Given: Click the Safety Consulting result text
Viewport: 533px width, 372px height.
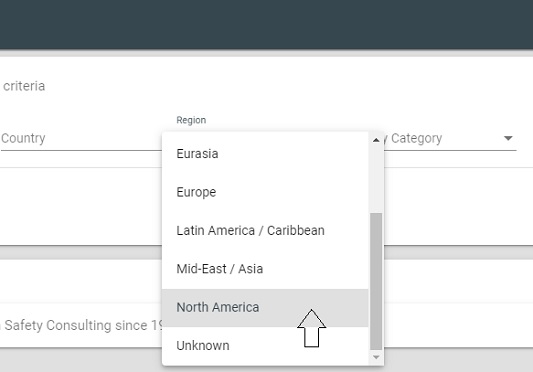Looking at the screenshot, I should 83,325.
